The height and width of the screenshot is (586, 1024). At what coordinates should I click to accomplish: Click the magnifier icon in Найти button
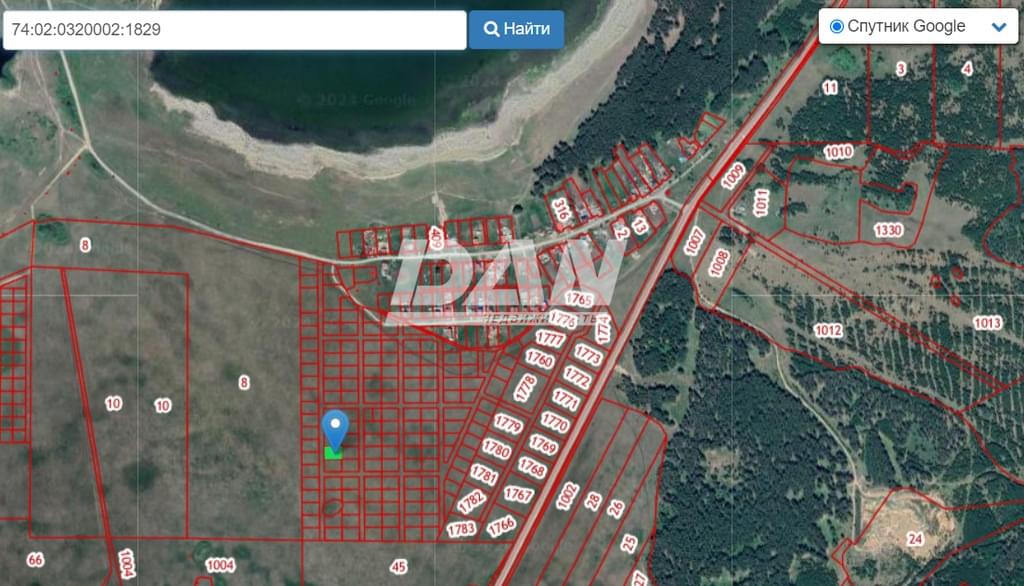click(x=491, y=29)
